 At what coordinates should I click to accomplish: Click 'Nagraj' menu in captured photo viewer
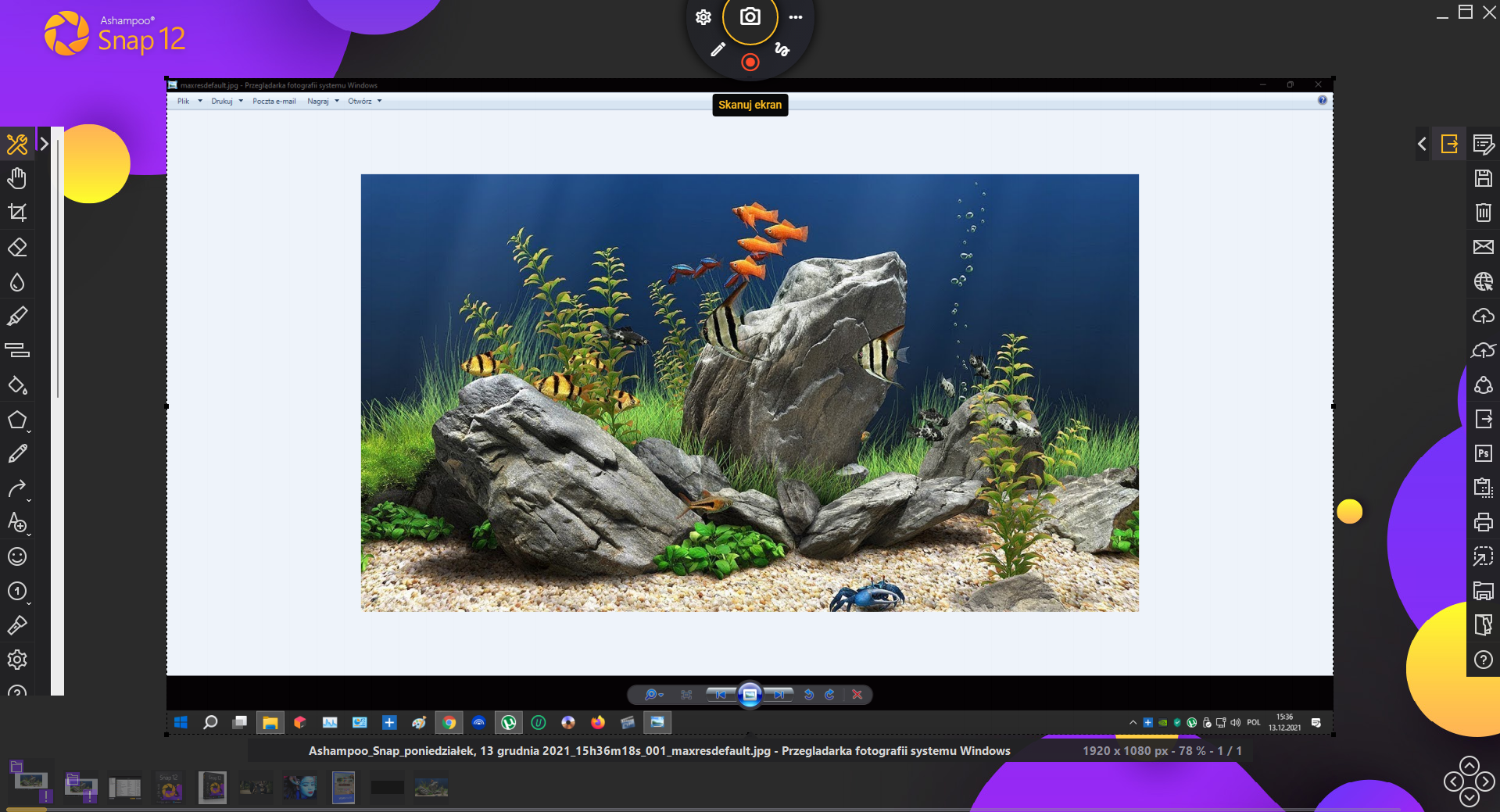click(317, 102)
